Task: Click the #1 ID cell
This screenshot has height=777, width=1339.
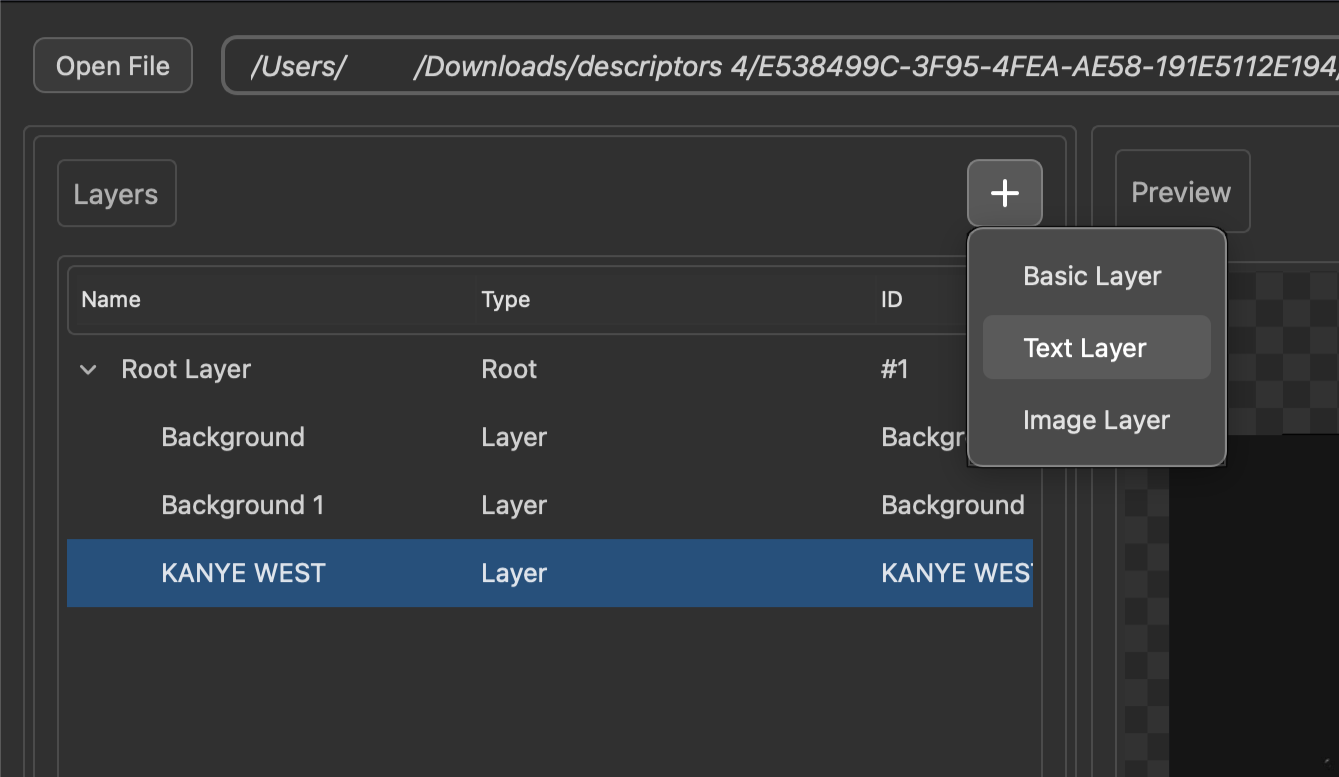Action: click(895, 370)
